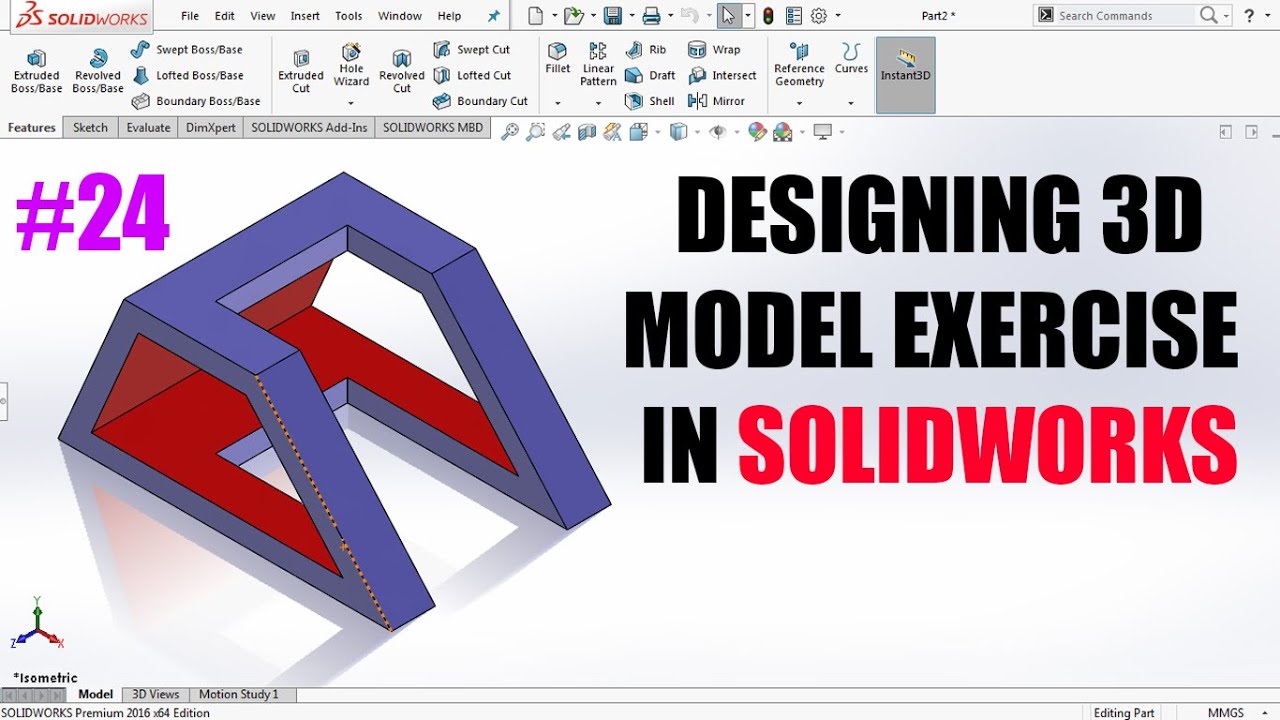Open the SOLIDWORKS Add-Ins tab
This screenshot has height=720, width=1280.
pos(309,128)
